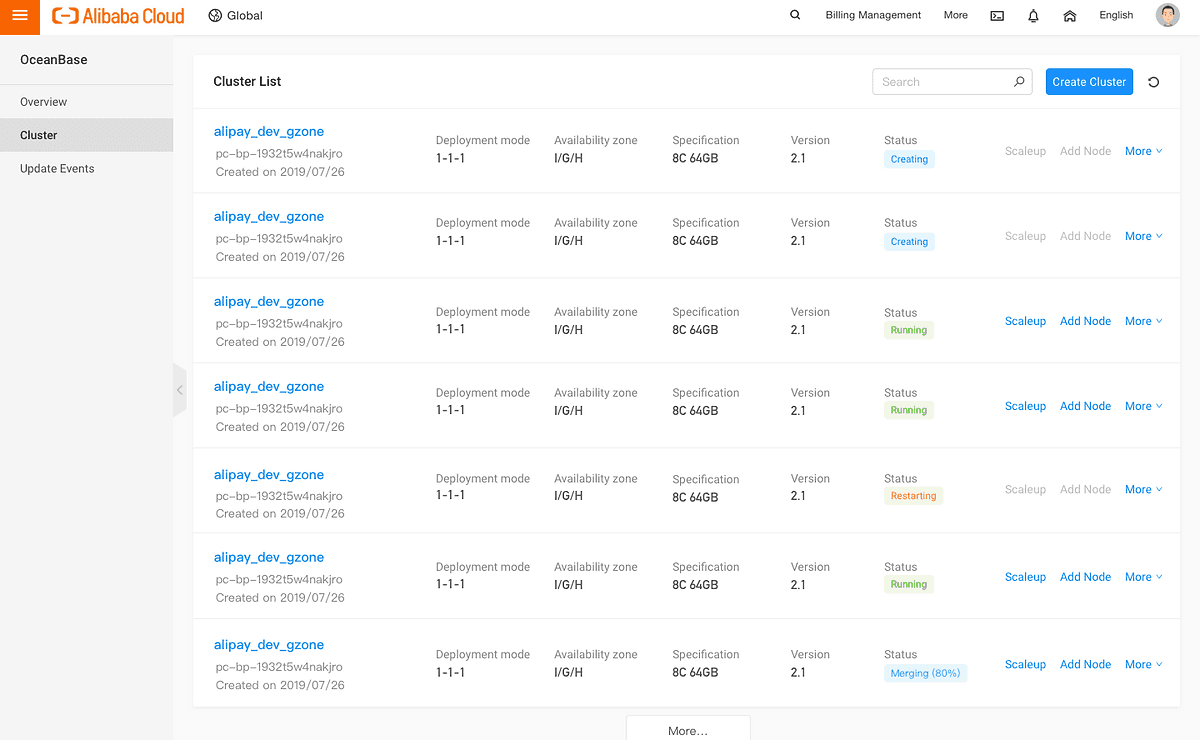The height and width of the screenshot is (740, 1200).
Task: Open Update Events in the sidebar
Action: tap(86, 169)
